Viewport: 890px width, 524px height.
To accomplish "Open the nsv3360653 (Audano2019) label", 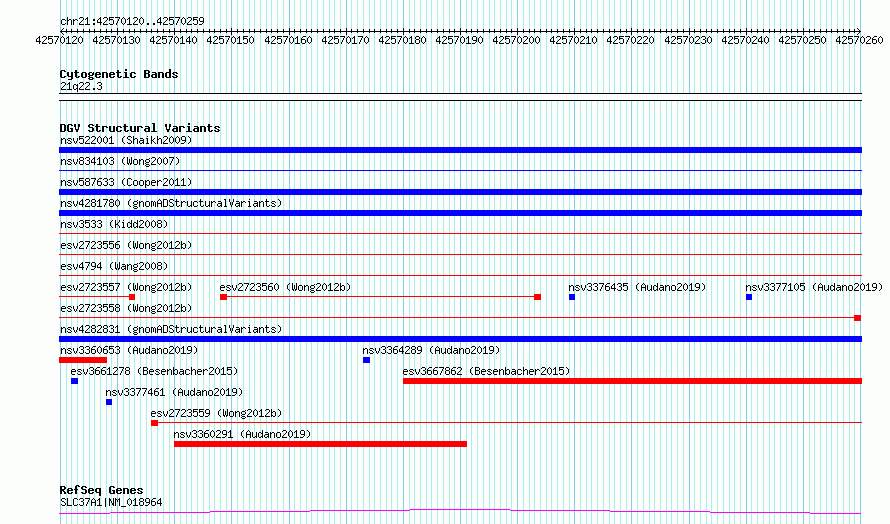I will click(x=129, y=350).
